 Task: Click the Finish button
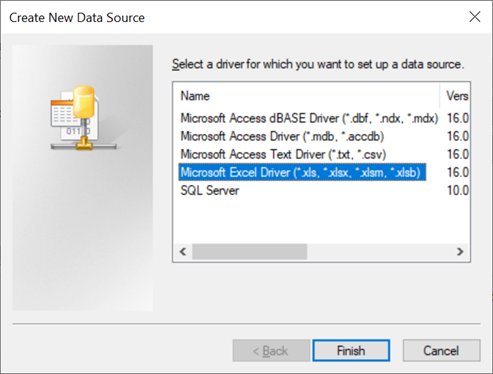351,351
